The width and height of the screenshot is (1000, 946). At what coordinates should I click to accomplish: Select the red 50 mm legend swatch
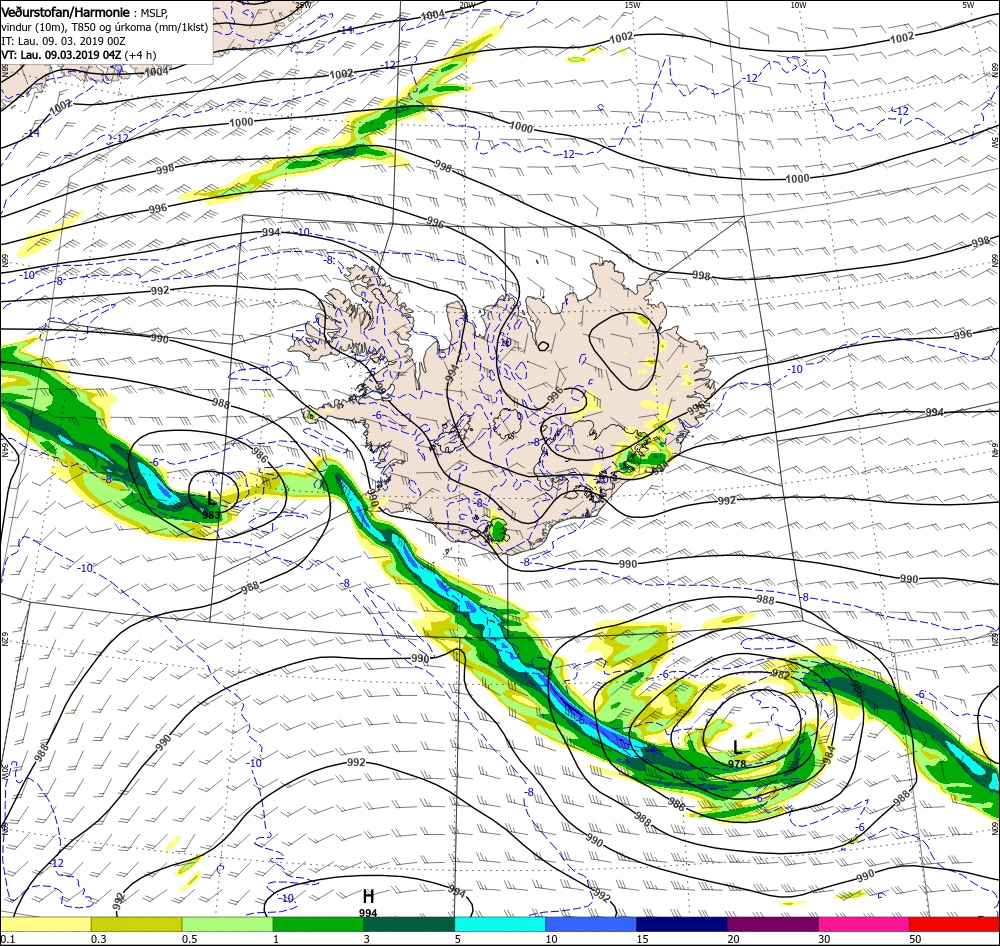pos(954,925)
